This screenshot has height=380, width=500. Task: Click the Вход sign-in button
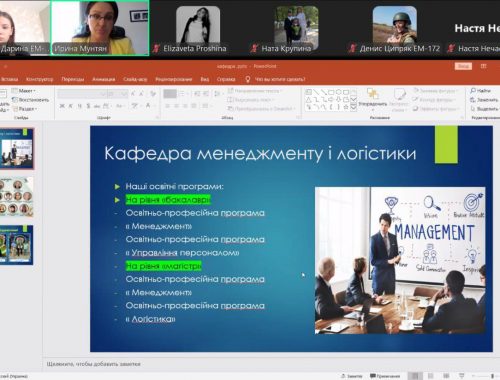[463, 66]
